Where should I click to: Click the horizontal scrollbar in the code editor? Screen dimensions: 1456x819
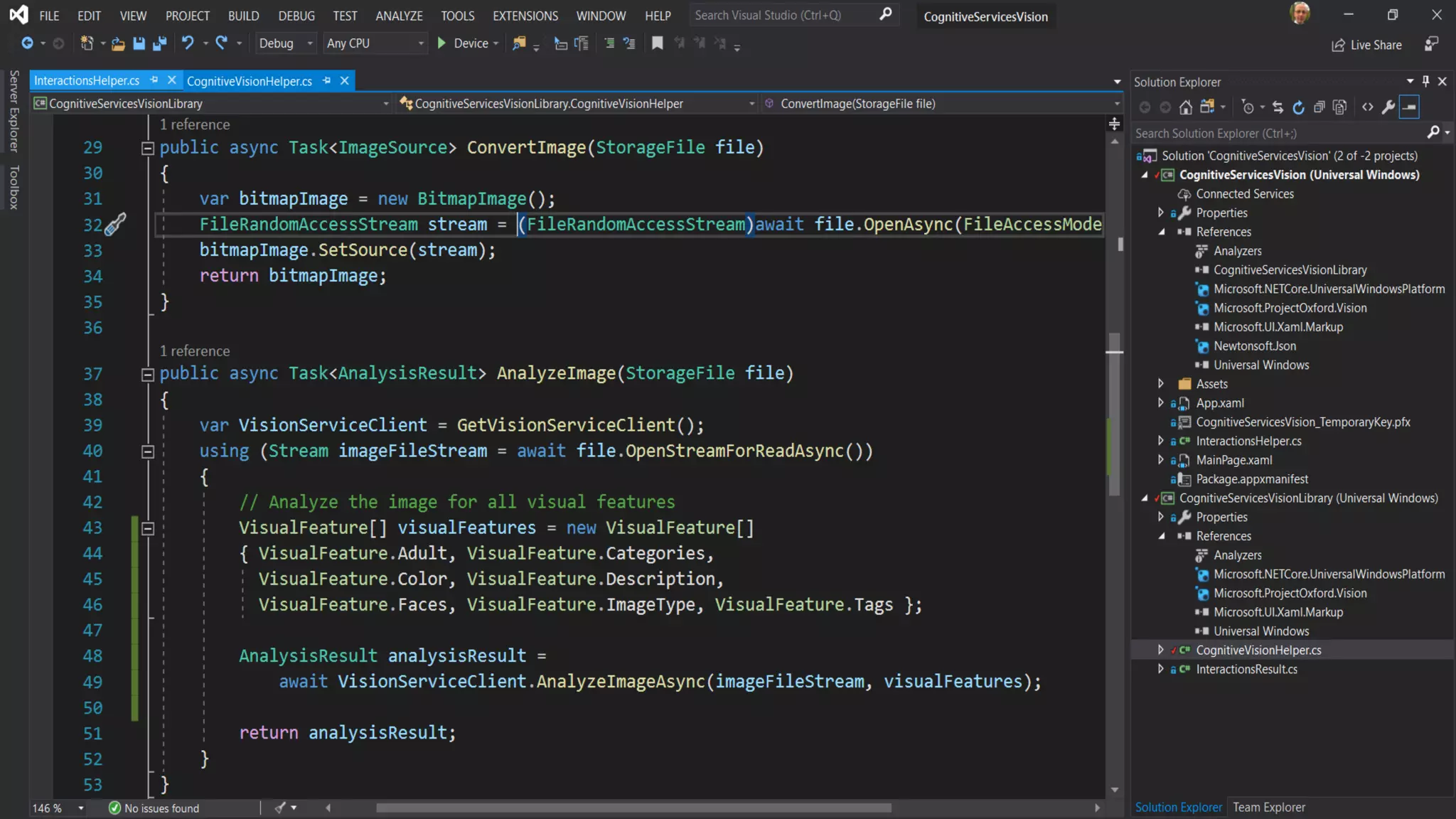[x=633, y=808]
